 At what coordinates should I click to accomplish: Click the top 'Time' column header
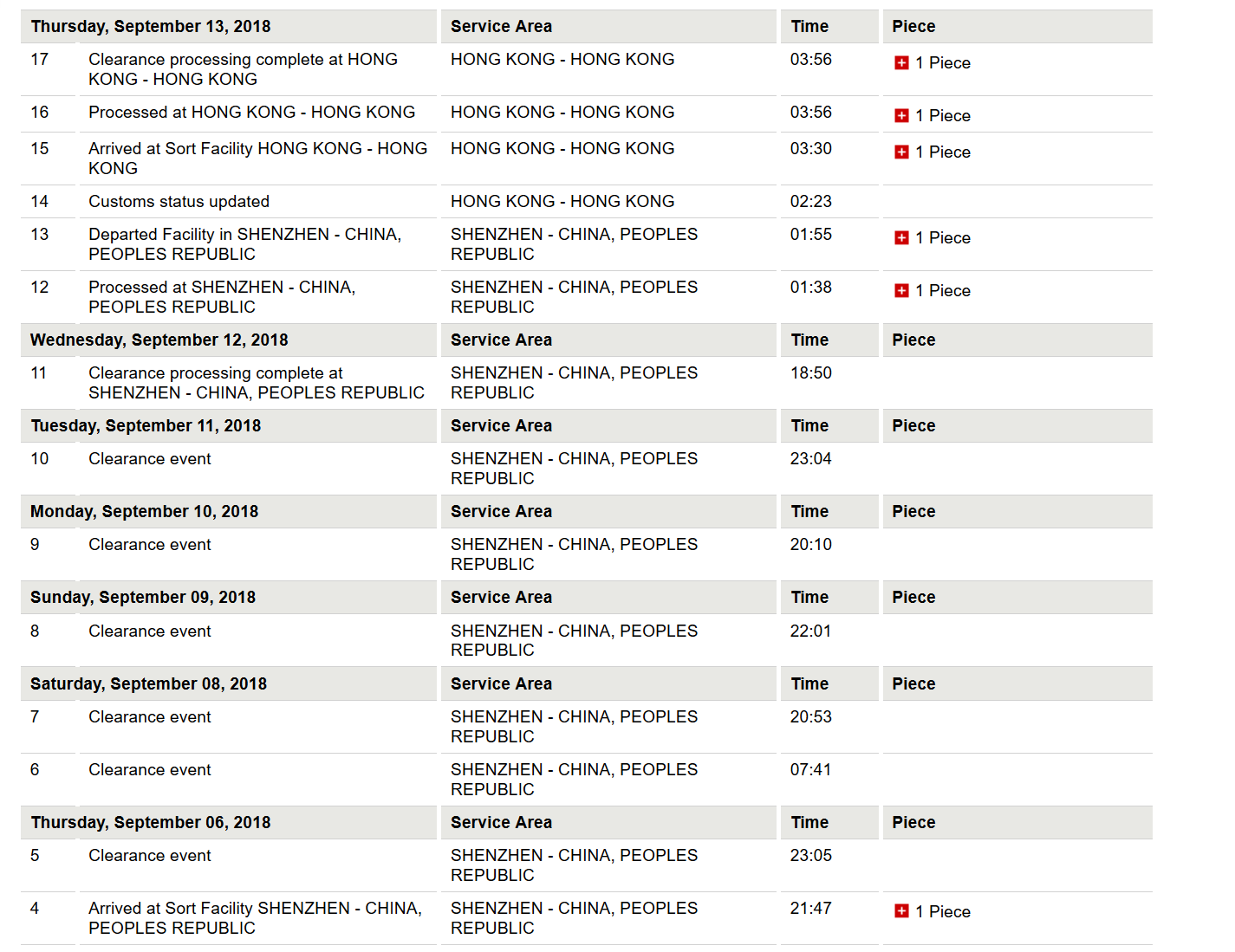809,27
